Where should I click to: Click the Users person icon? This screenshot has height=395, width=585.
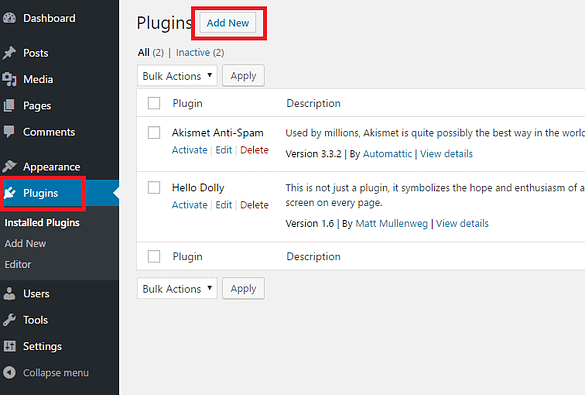(9, 294)
